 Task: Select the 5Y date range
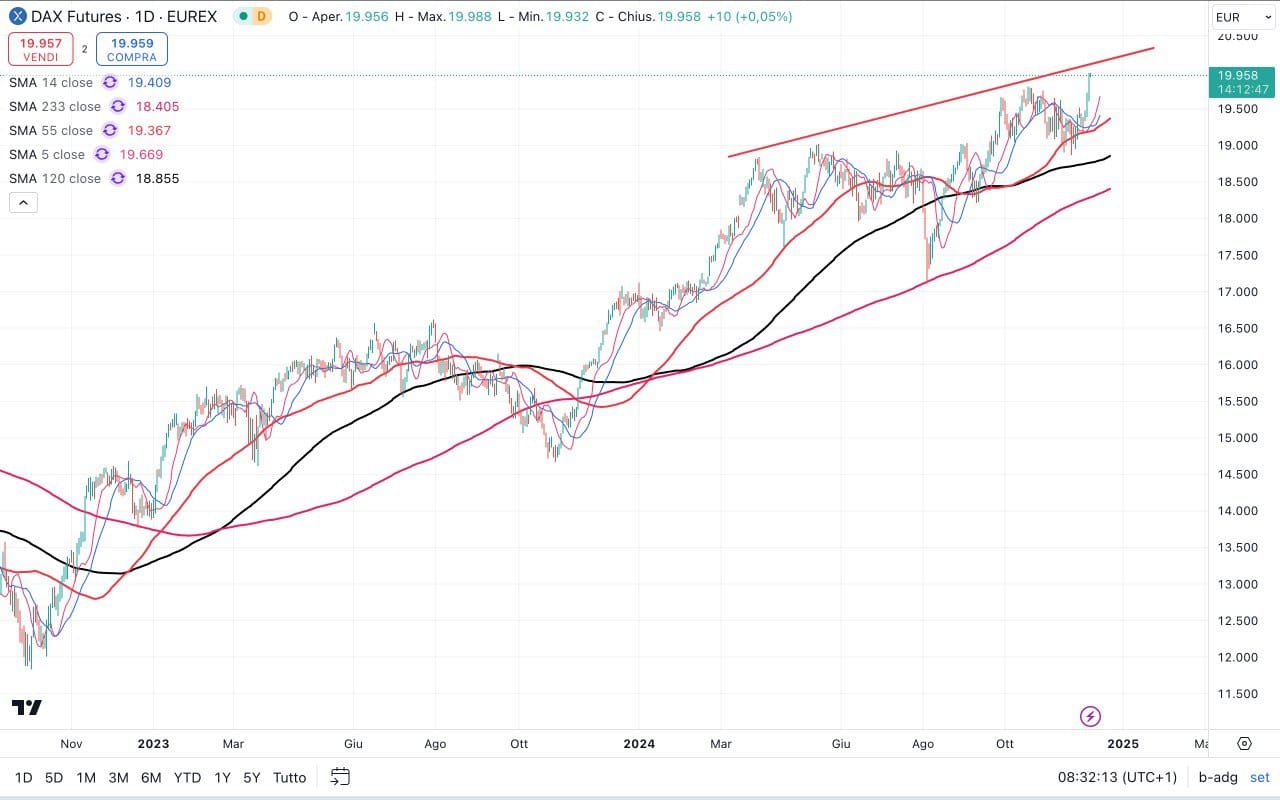pos(252,777)
